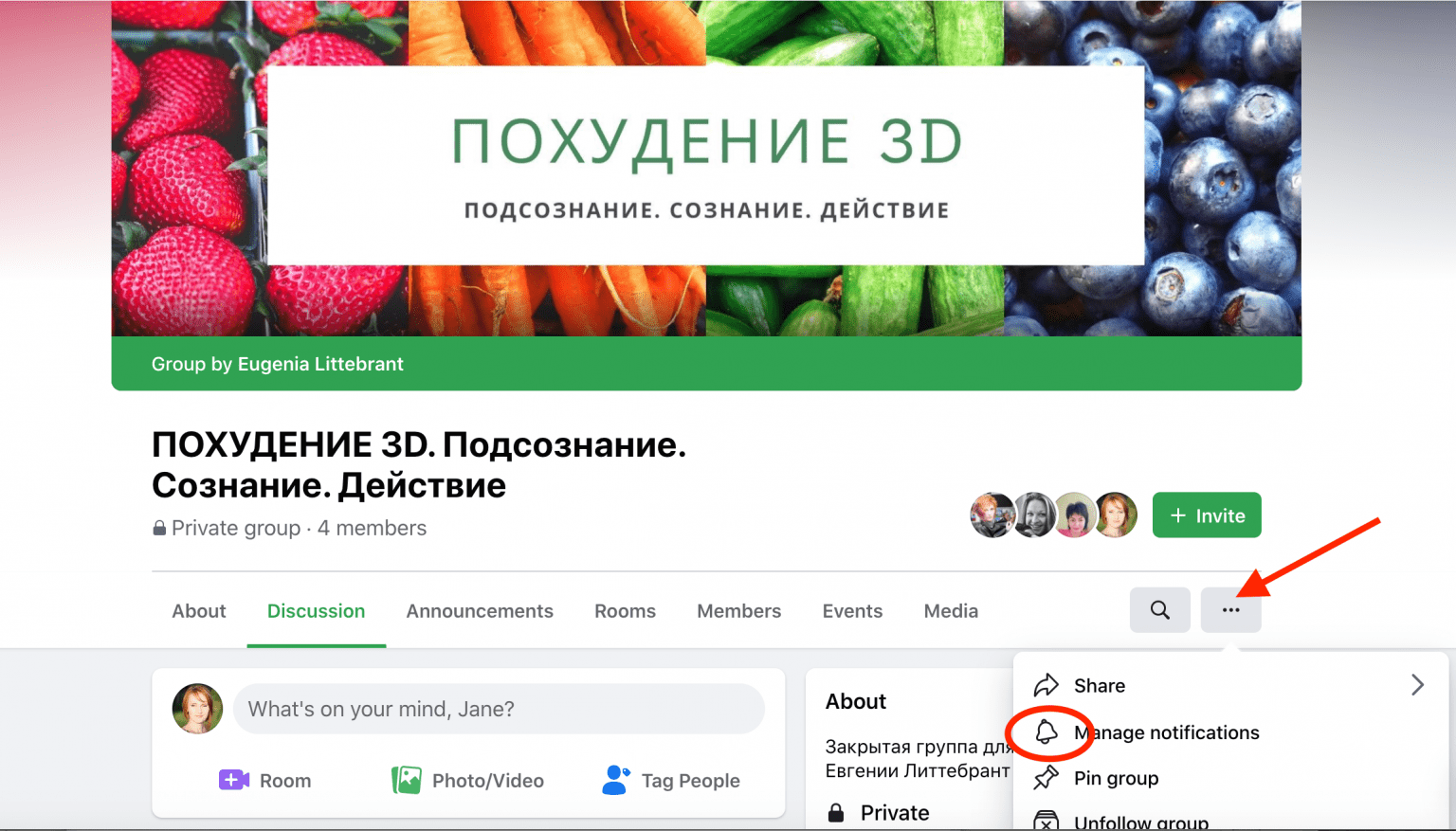The height and width of the screenshot is (831, 1456).
Task: Click the first member avatar thumbnail
Action: (x=992, y=515)
